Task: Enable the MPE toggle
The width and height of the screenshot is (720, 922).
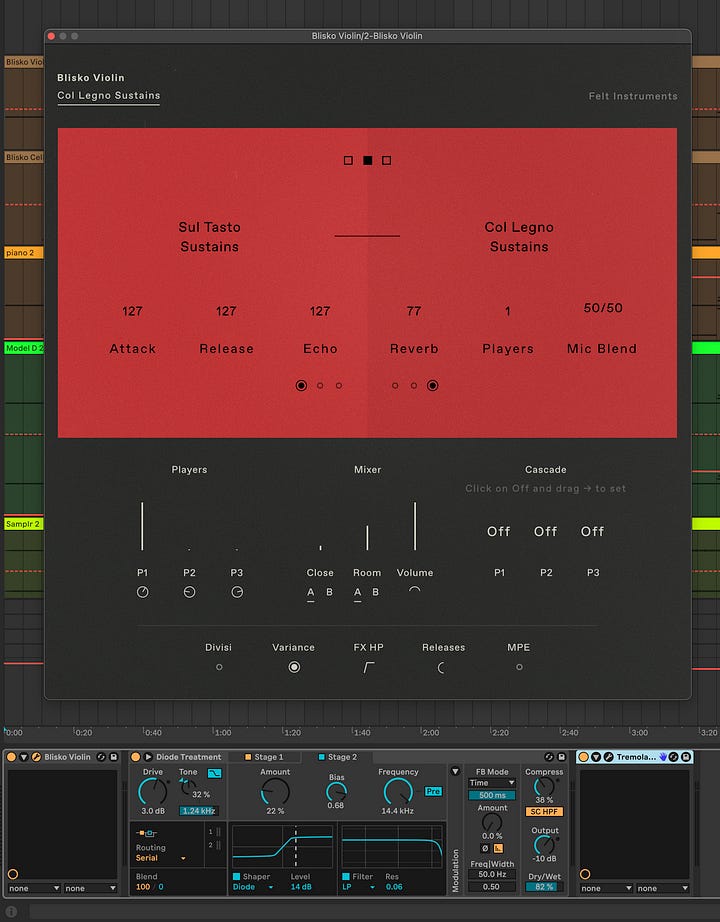Action: click(519, 667)
